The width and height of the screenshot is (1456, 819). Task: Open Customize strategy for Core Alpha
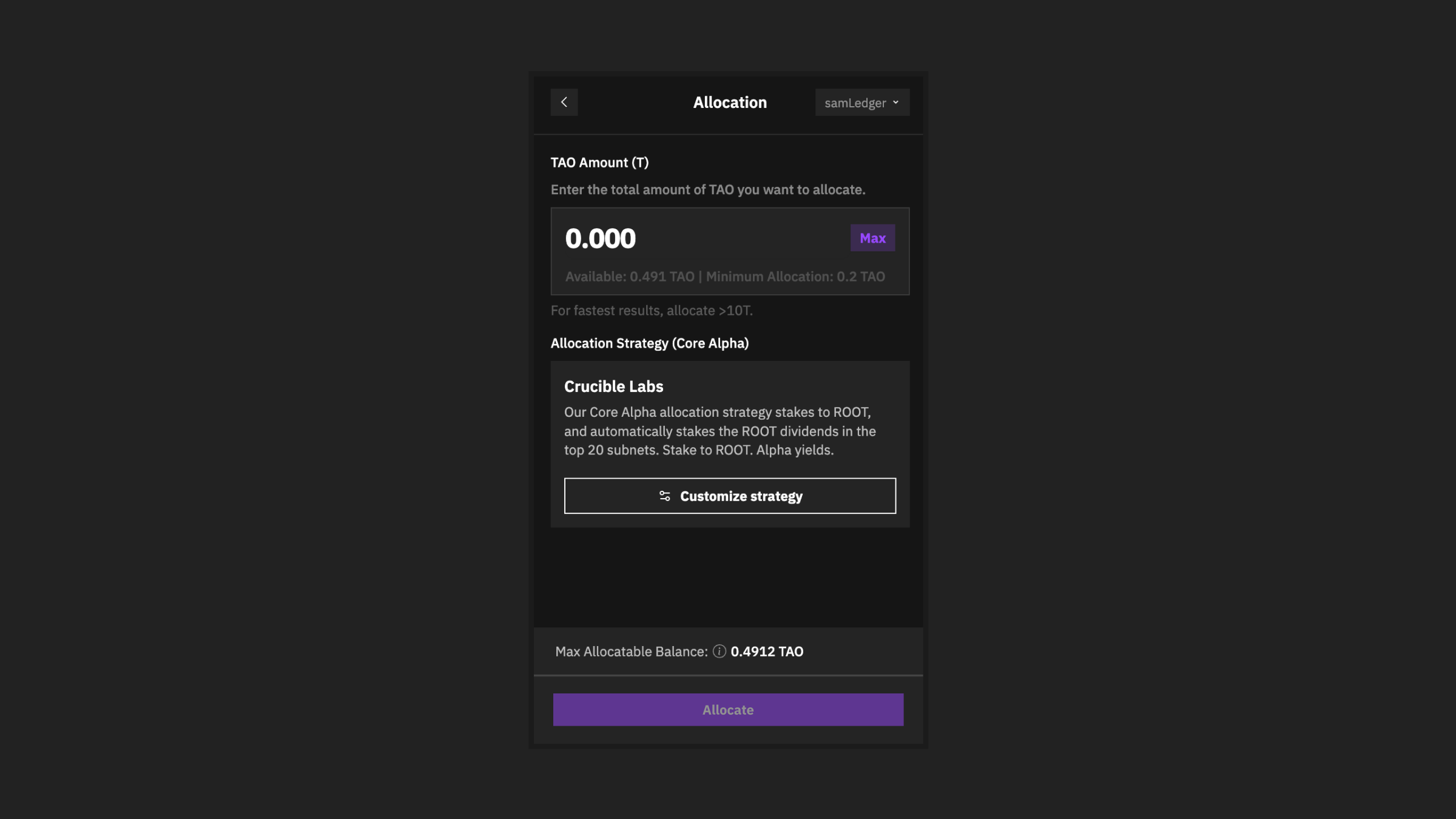point(730,496)
